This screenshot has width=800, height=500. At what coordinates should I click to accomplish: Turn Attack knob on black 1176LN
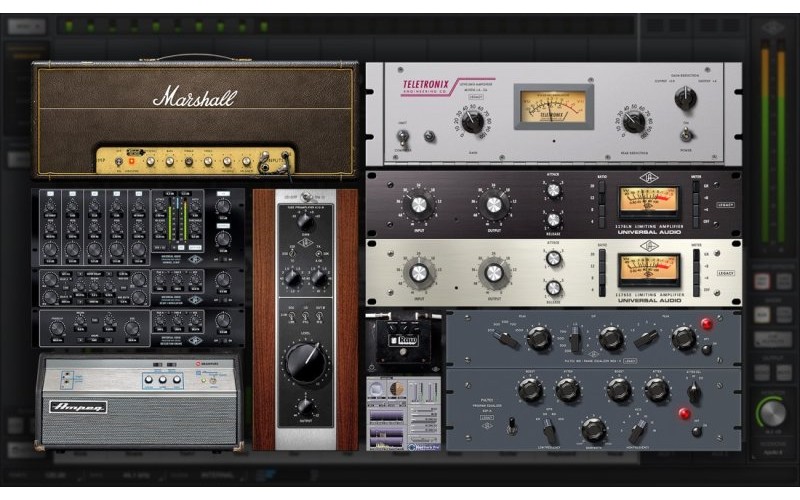(554, 191)
